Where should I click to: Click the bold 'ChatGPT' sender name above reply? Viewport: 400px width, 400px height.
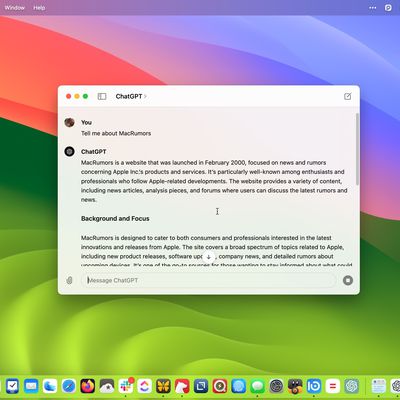coord(94,152)
